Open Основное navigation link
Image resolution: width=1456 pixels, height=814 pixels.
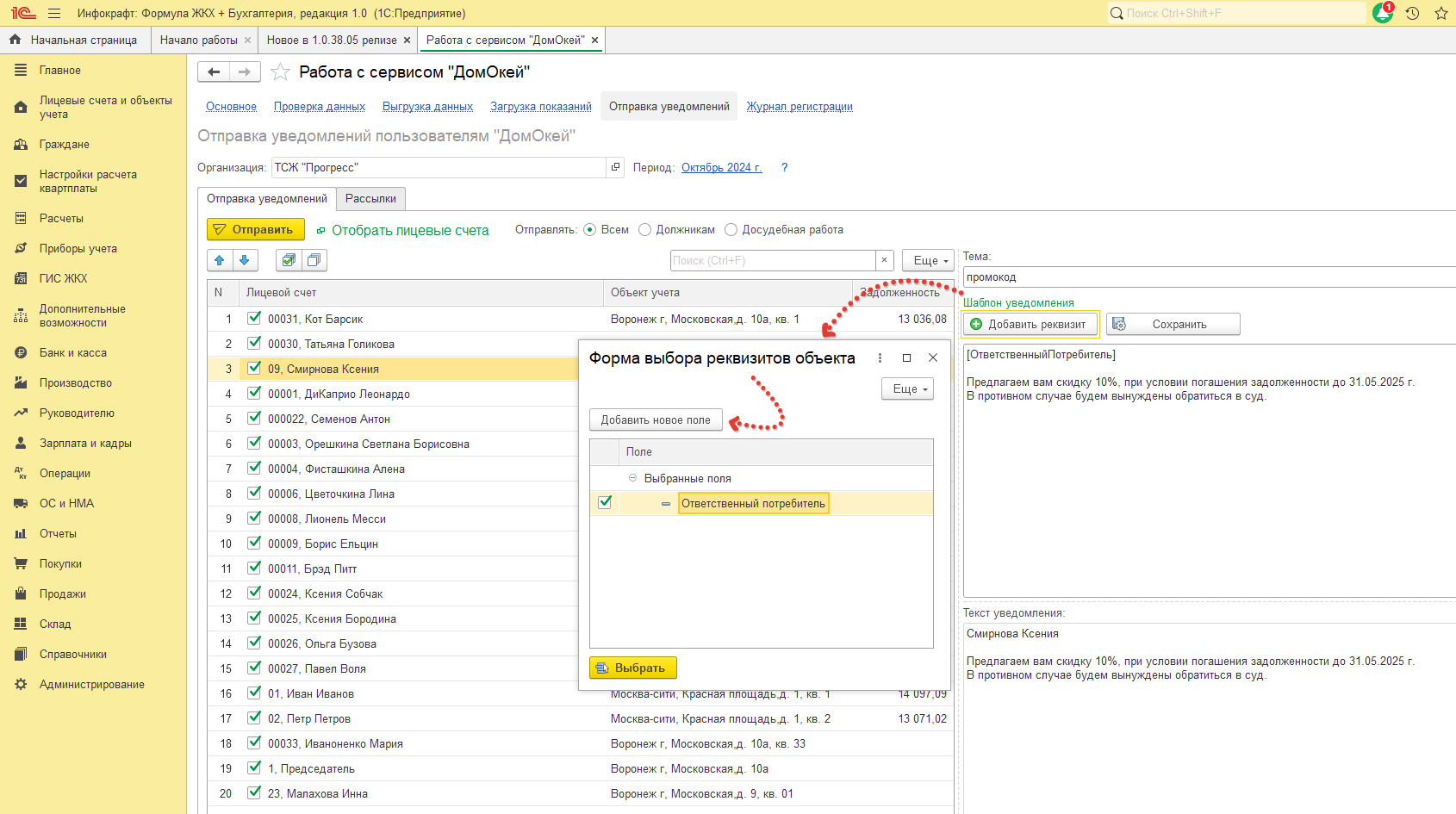point(231,107)
